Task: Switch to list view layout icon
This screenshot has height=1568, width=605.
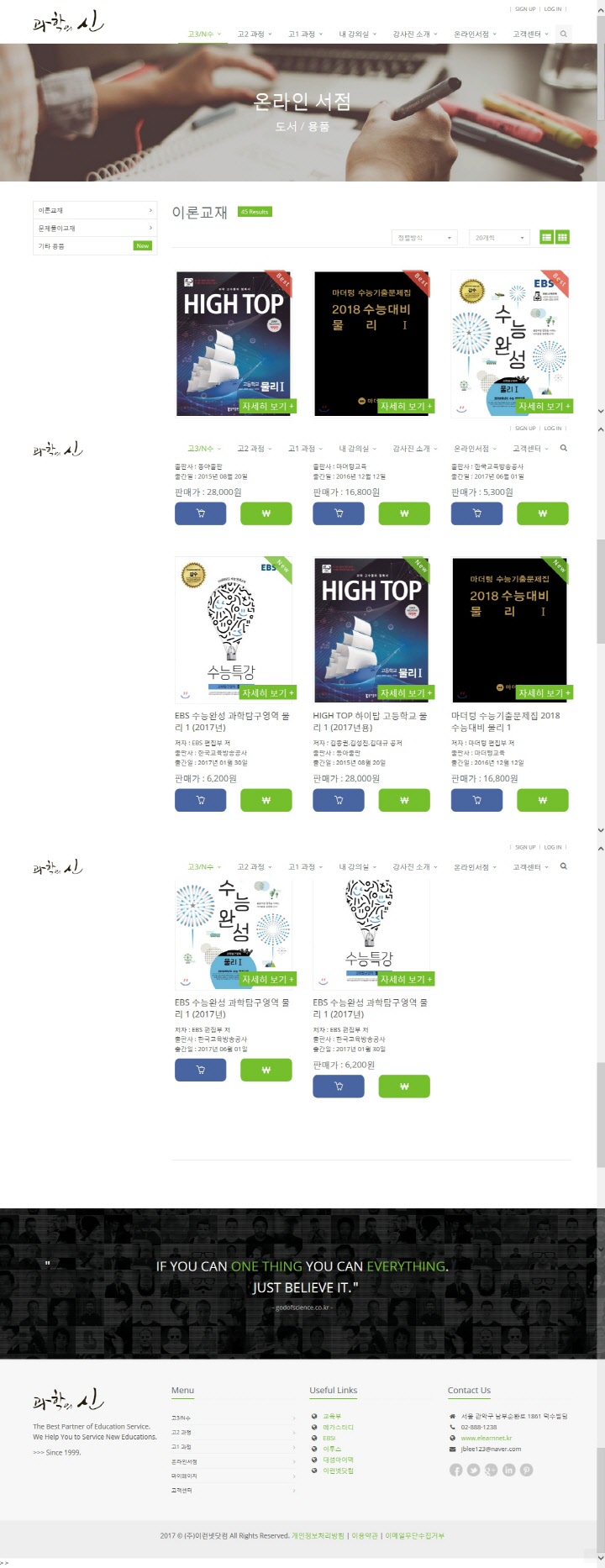Action: pos(546,238)
